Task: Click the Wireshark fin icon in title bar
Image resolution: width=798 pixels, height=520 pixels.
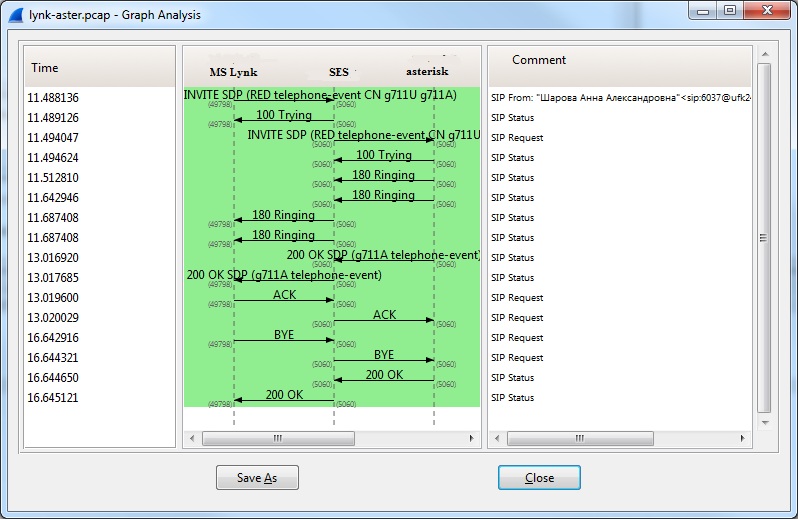Action: tap(16, 15)
